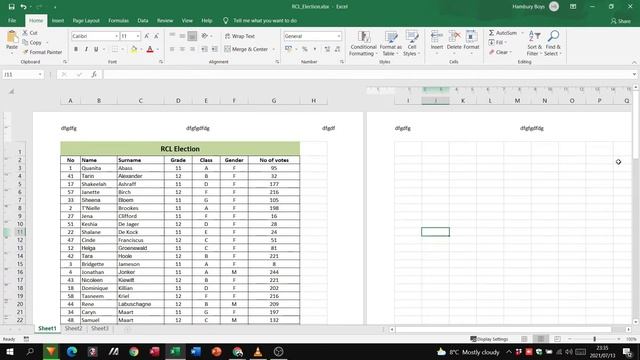640x360 pixels.
Task: Switch to the Page Layout ribbon tab
Action: 86,20
